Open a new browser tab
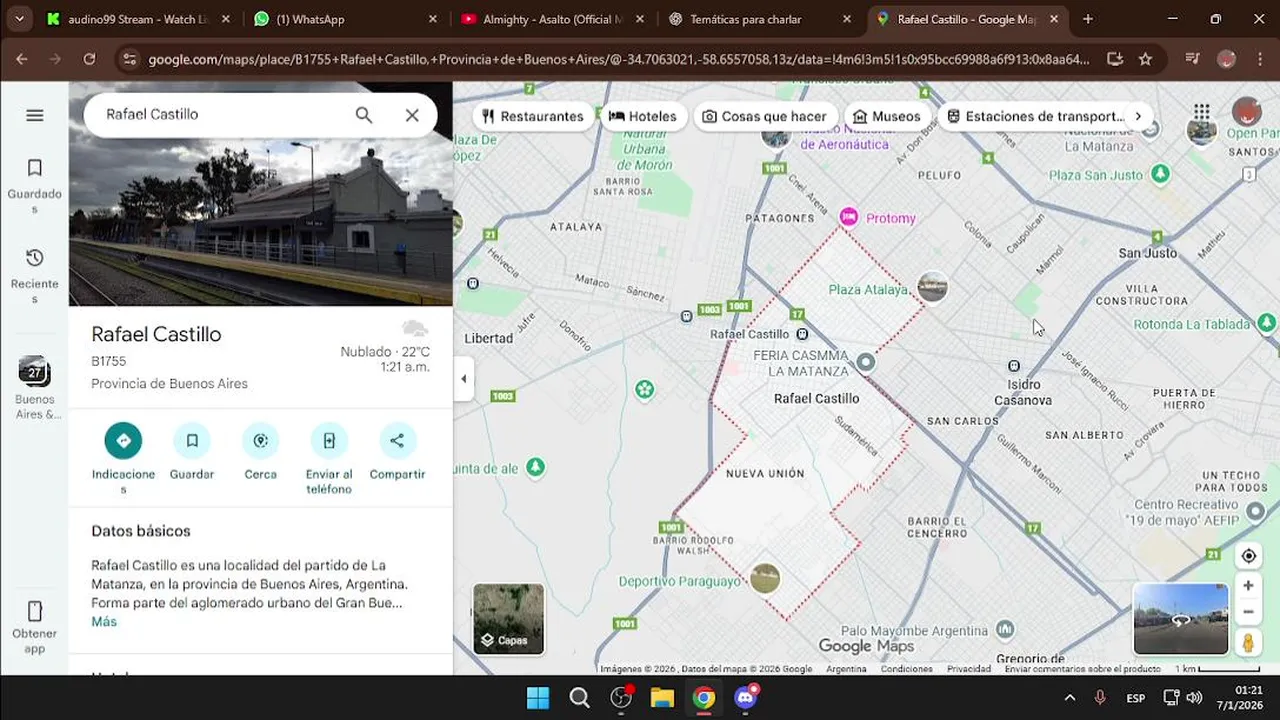The image size is (1280, 720). pyautogui.click(x=1088, y=19)
